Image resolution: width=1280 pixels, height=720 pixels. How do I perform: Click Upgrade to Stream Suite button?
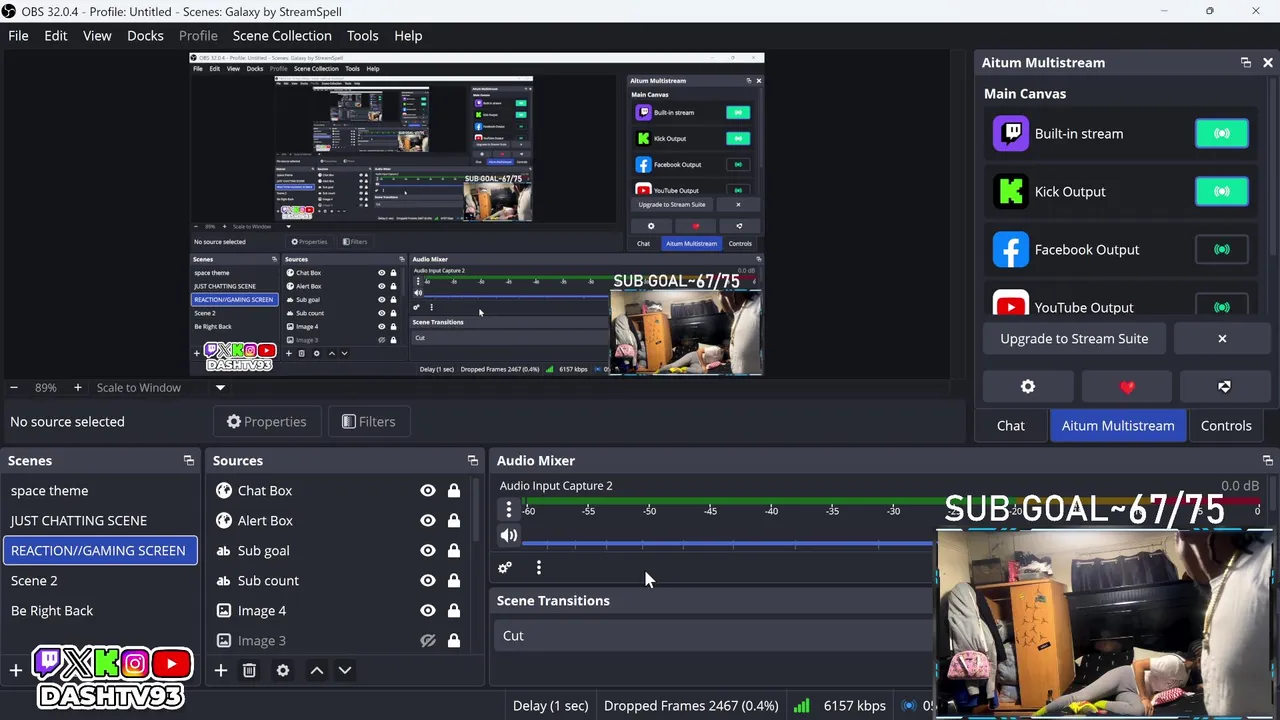[x=1074, y=338]
